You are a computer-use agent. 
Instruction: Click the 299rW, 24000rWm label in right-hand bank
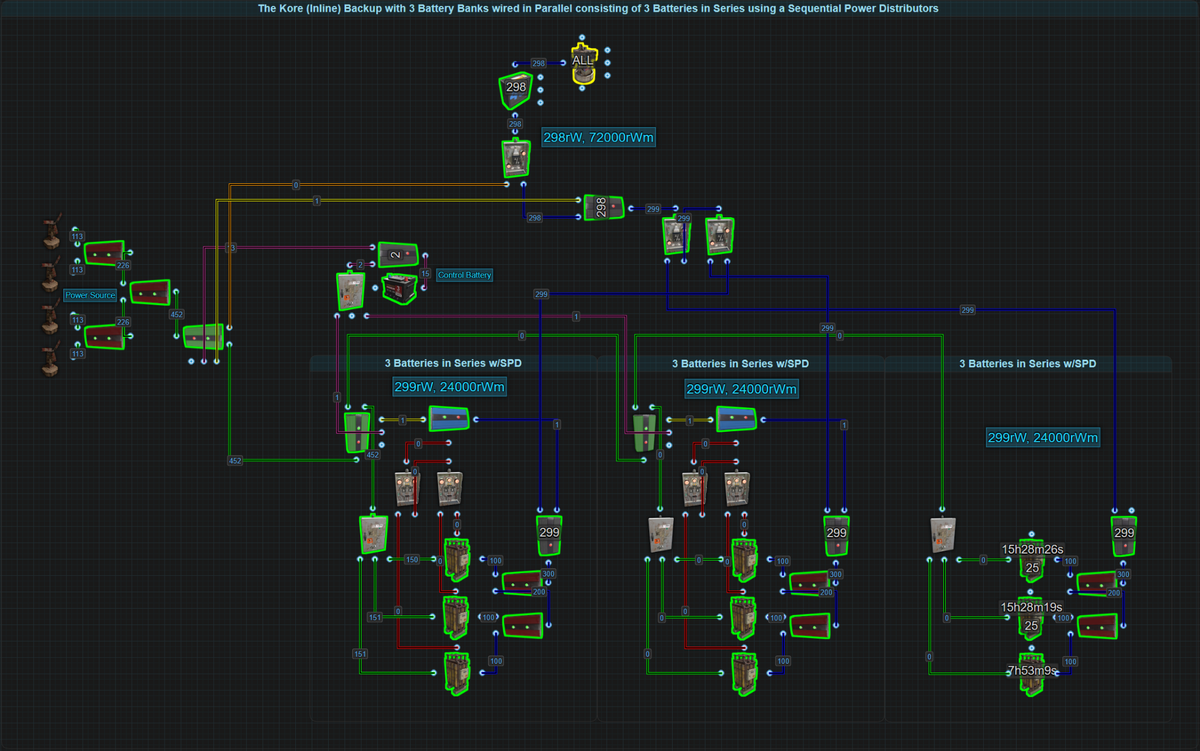1043,438
